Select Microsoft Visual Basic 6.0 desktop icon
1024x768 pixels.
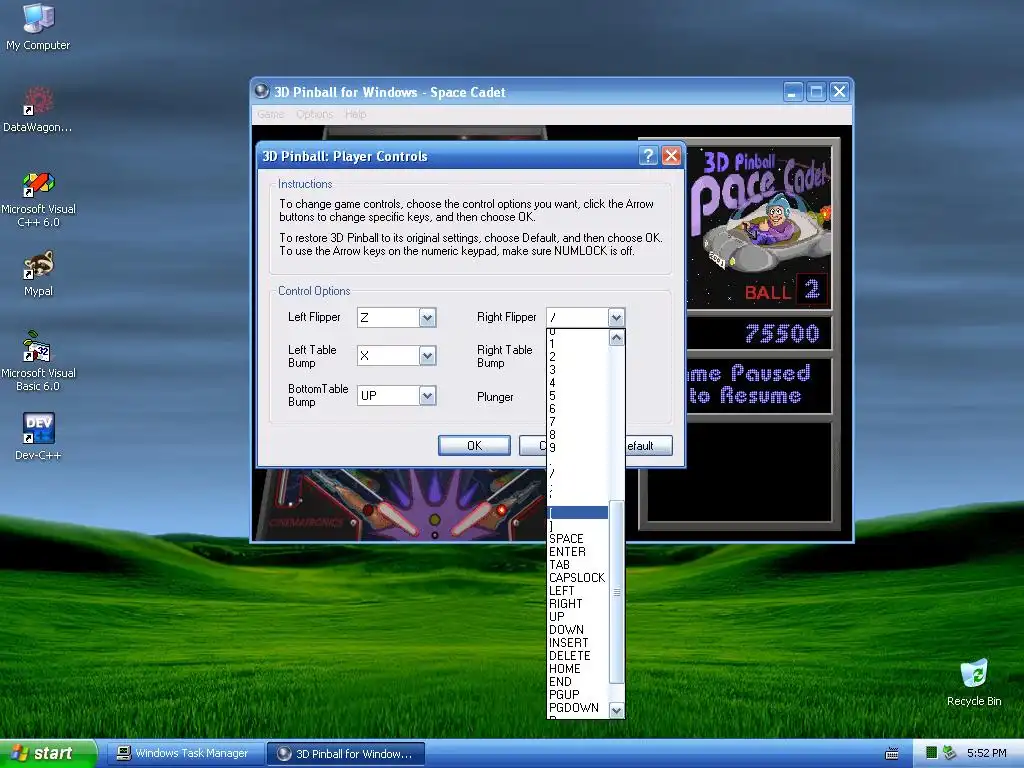[38, 361]
